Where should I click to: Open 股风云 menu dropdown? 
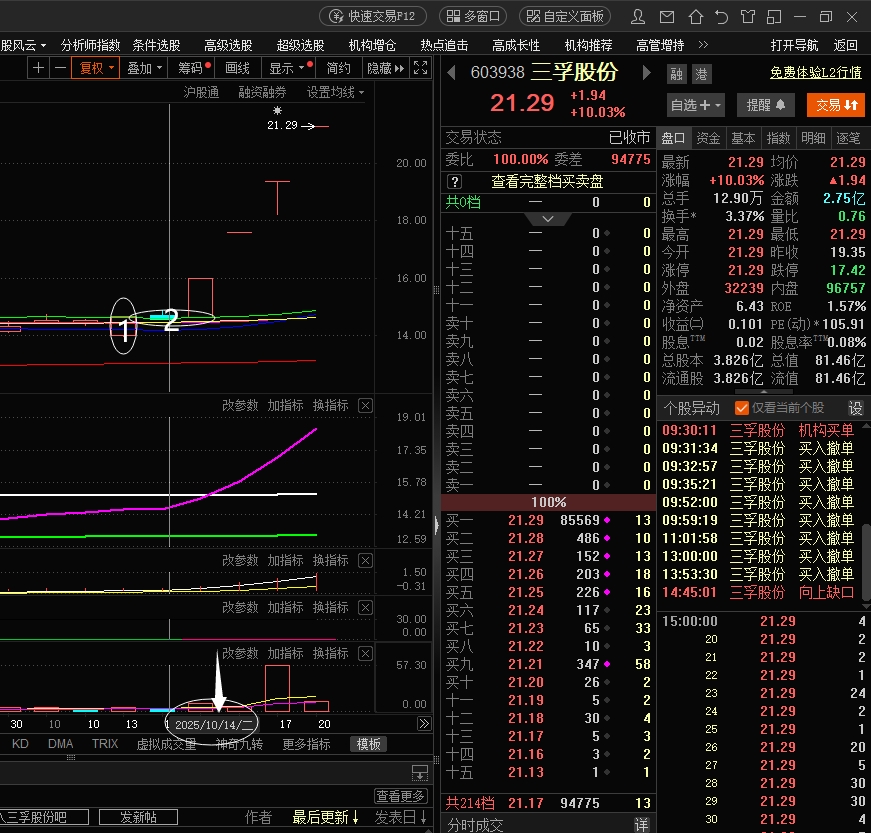(23, 45)
